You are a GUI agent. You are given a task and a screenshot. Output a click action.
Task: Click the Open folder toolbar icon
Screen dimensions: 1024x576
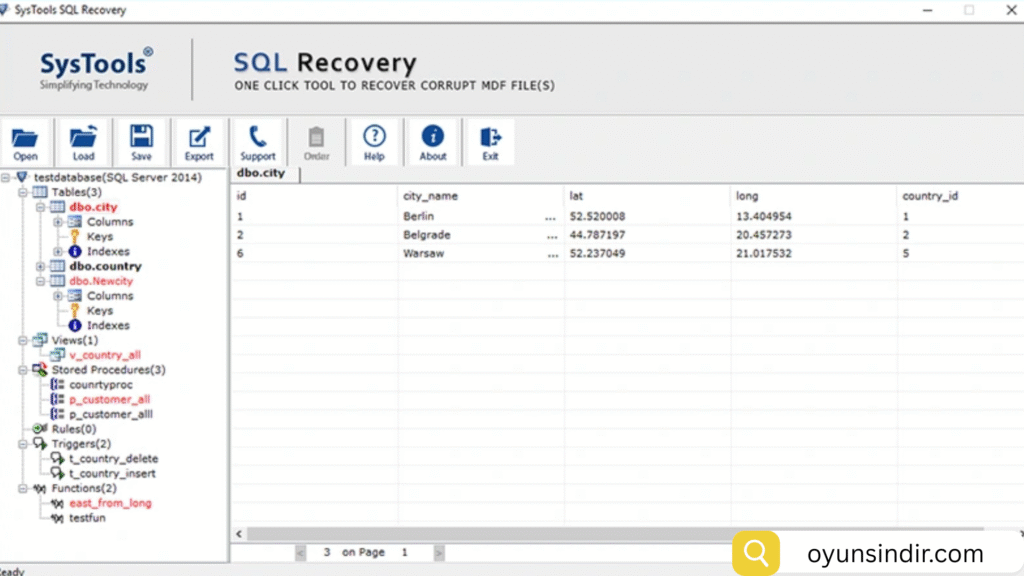tap(26, 141)
